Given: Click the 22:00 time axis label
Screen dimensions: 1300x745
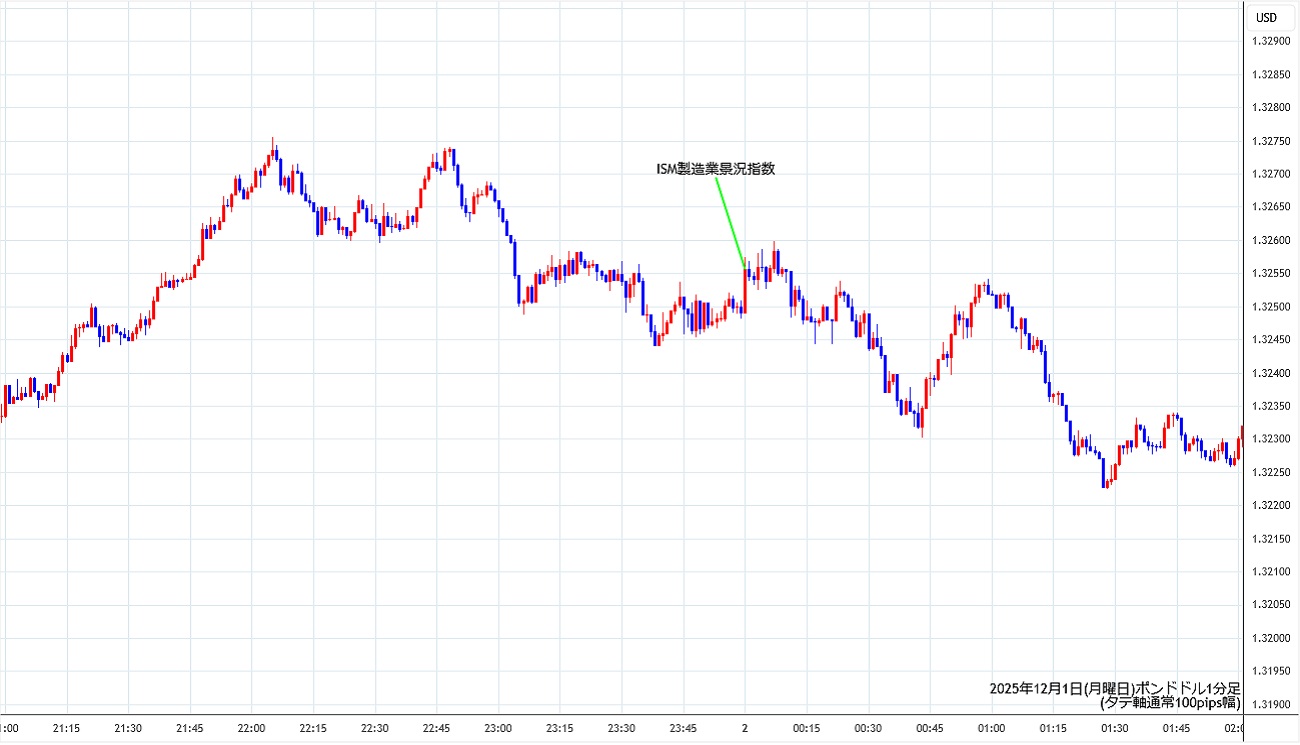Looking at the screenshot, I should [251, 728].
